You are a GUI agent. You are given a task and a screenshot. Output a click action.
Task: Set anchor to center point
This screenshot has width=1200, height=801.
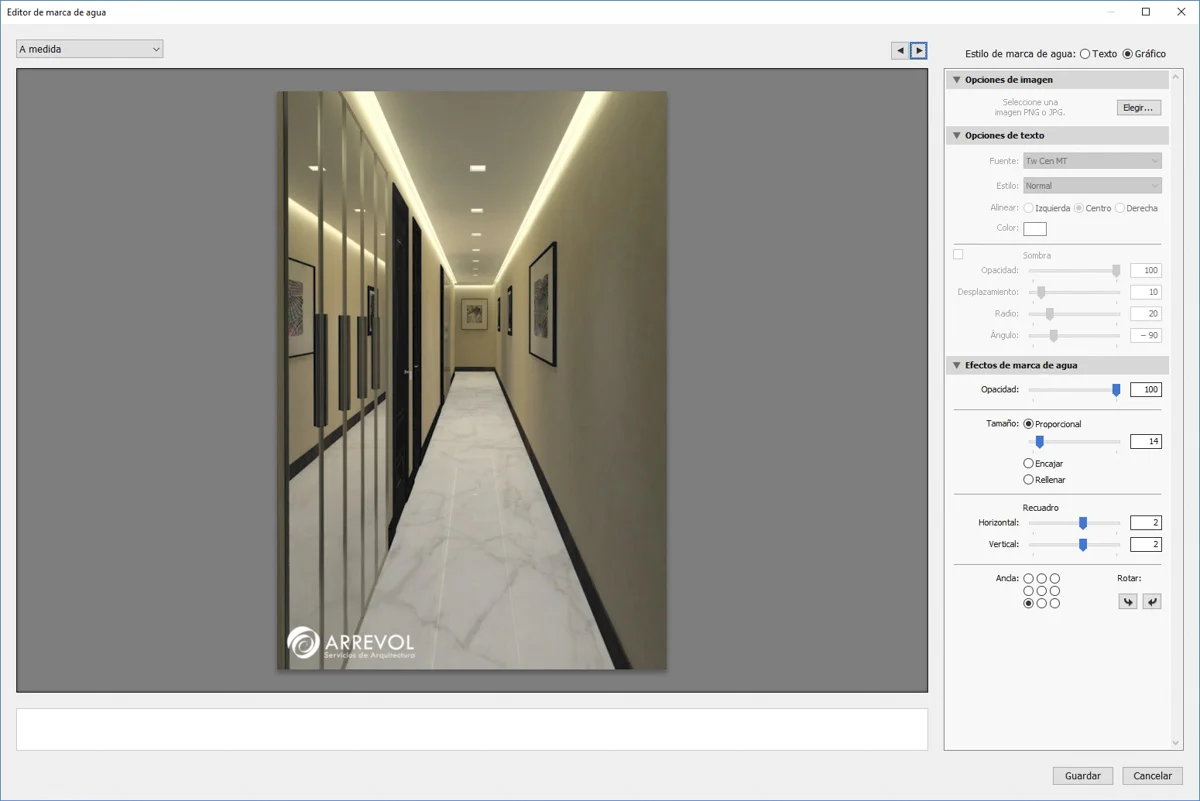1042,591
